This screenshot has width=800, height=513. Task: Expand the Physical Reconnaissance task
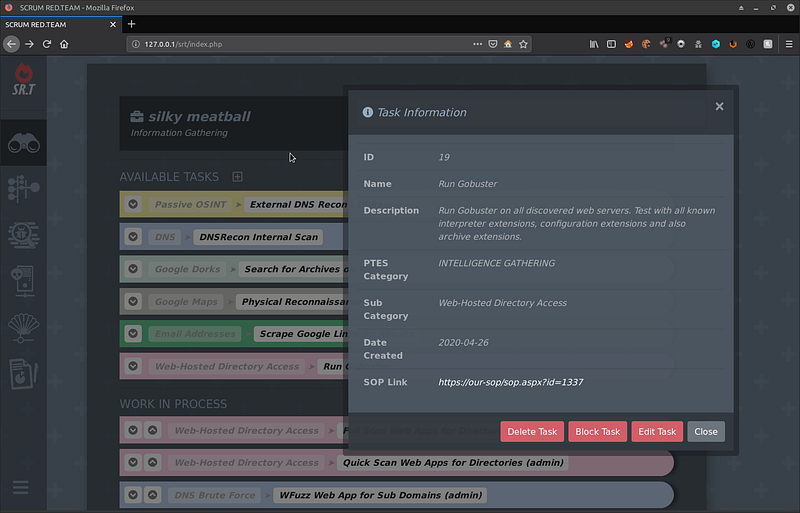click(133, 302)
